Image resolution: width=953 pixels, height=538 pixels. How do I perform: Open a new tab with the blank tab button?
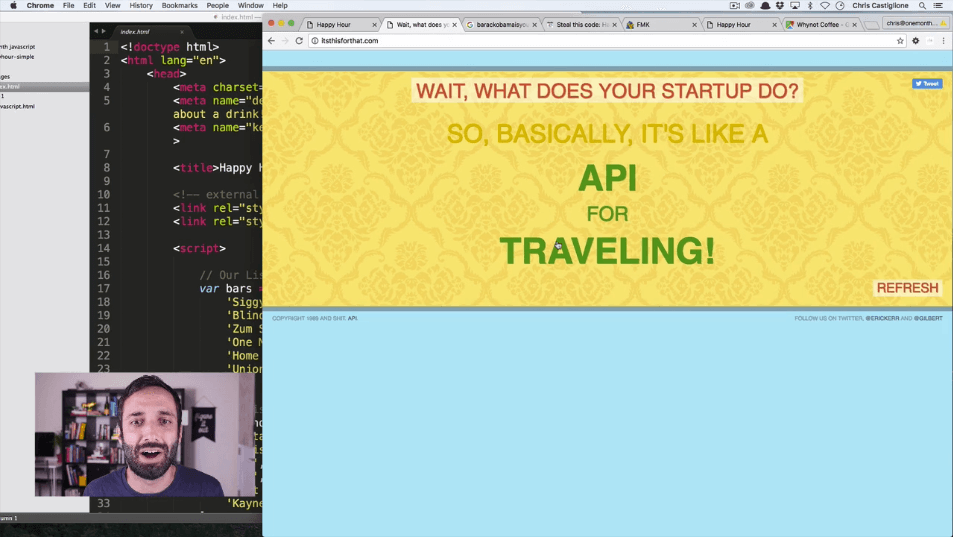872,25
